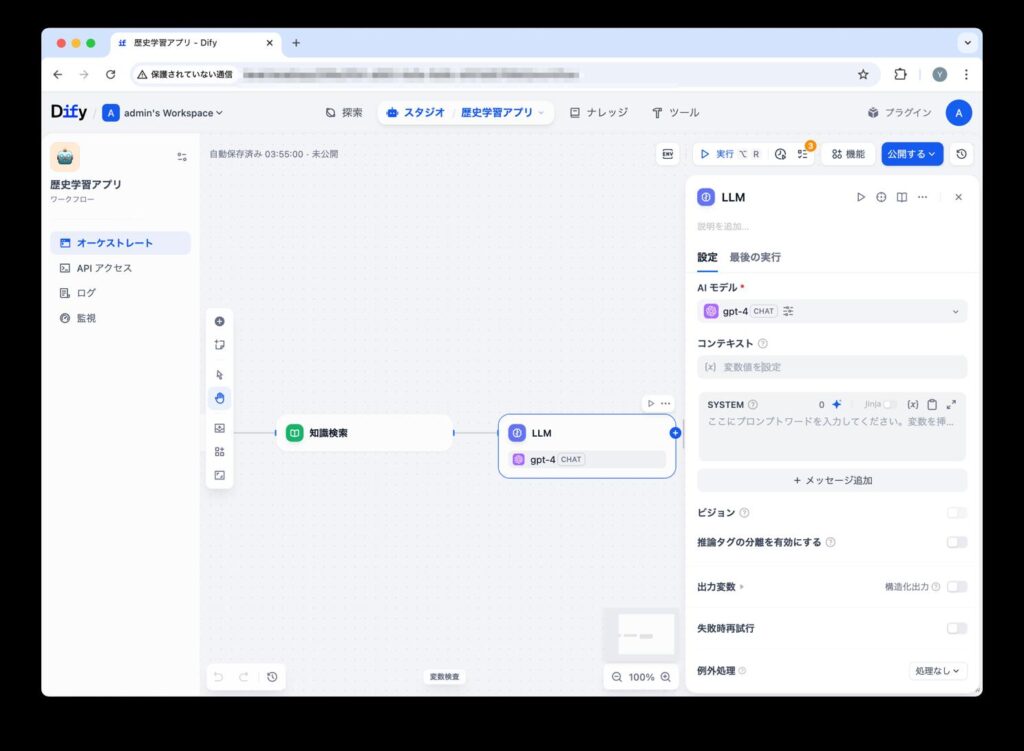Image resolution: width=1024 pixels, height=751 pixels.
Task: Enable the ビジョン toggle
Action: (956, 512)
